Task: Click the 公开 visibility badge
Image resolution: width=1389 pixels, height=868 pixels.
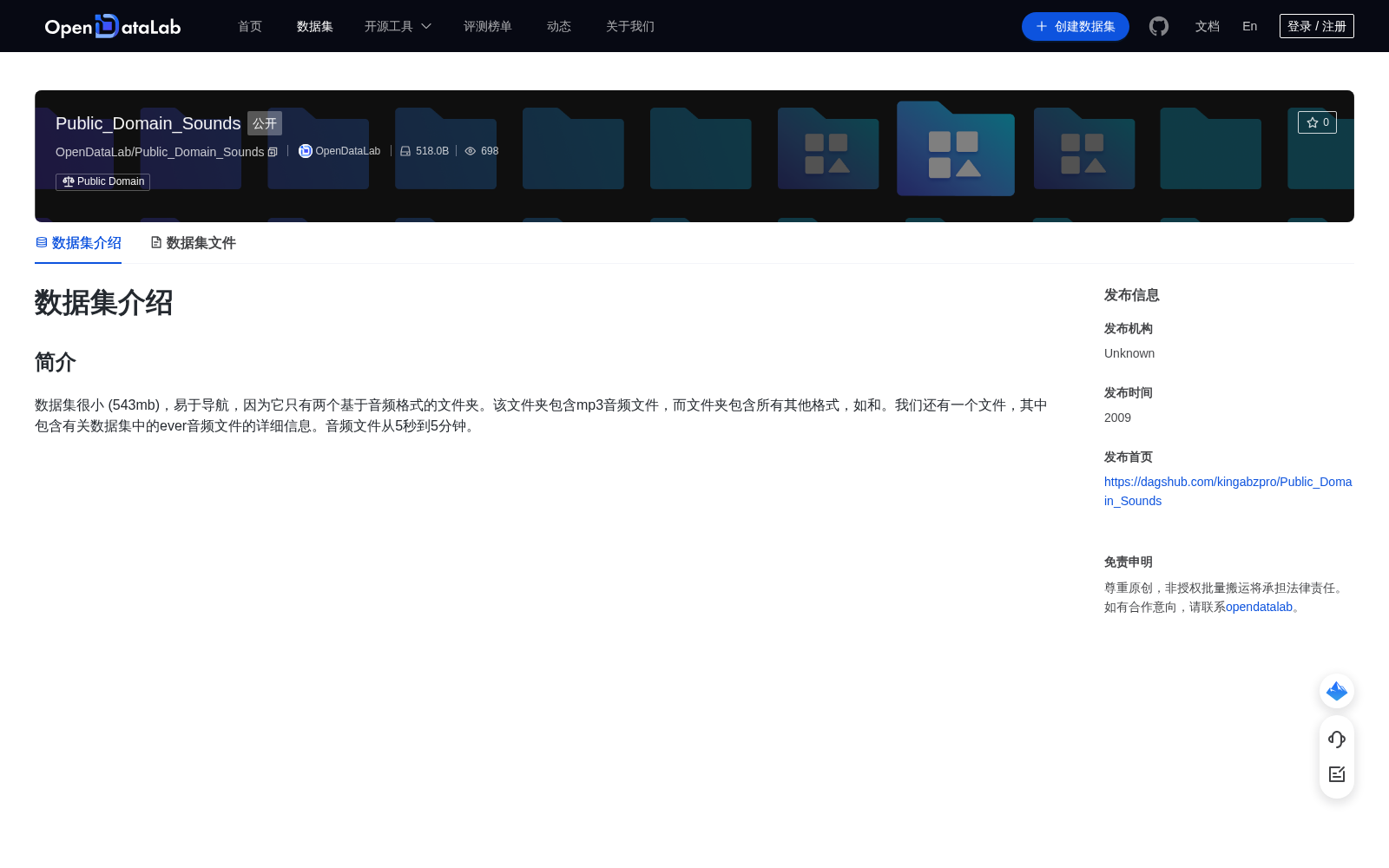Action: [265, 123]
